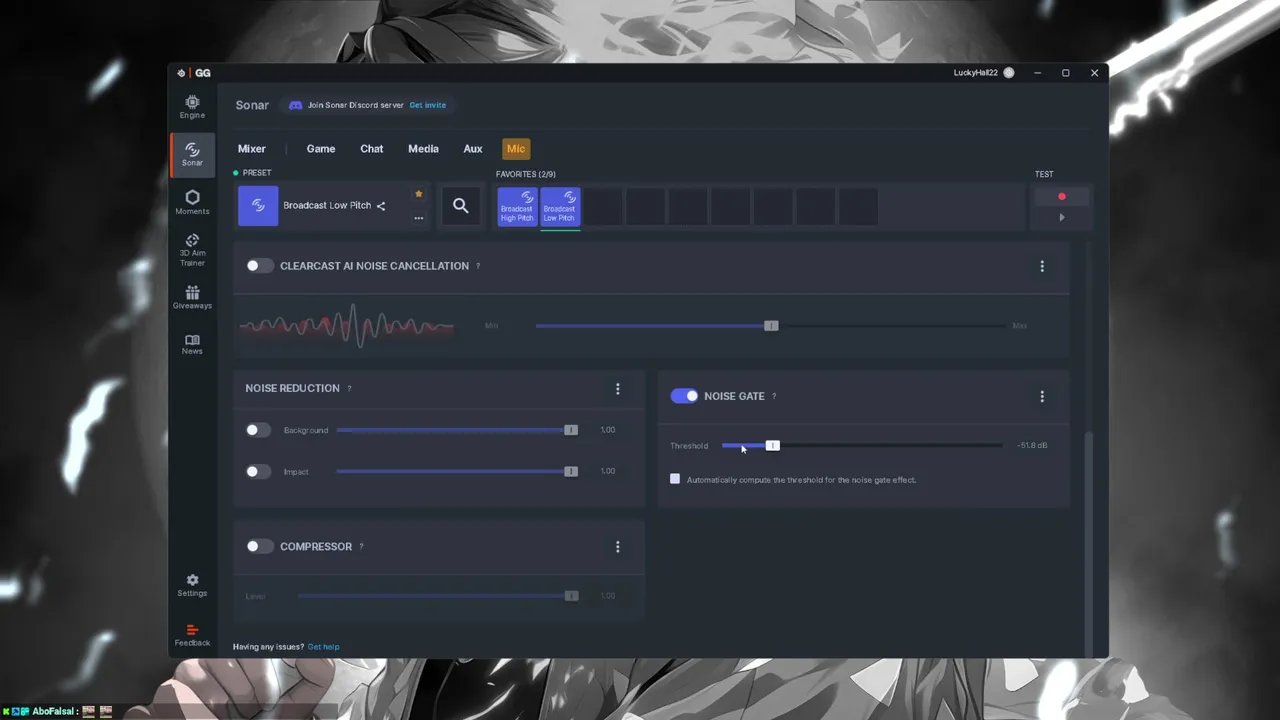Click the ClearCast noise cancellation slider

pos(770,326)
